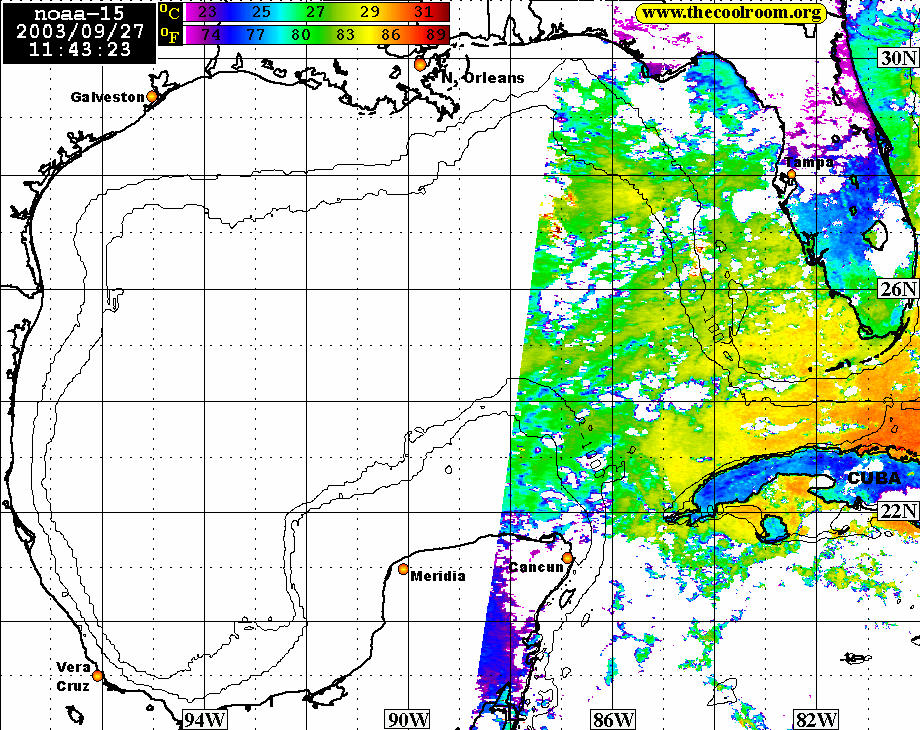Click the 23 value on Celsius scale
920x730 pixels.
[207, 12]
